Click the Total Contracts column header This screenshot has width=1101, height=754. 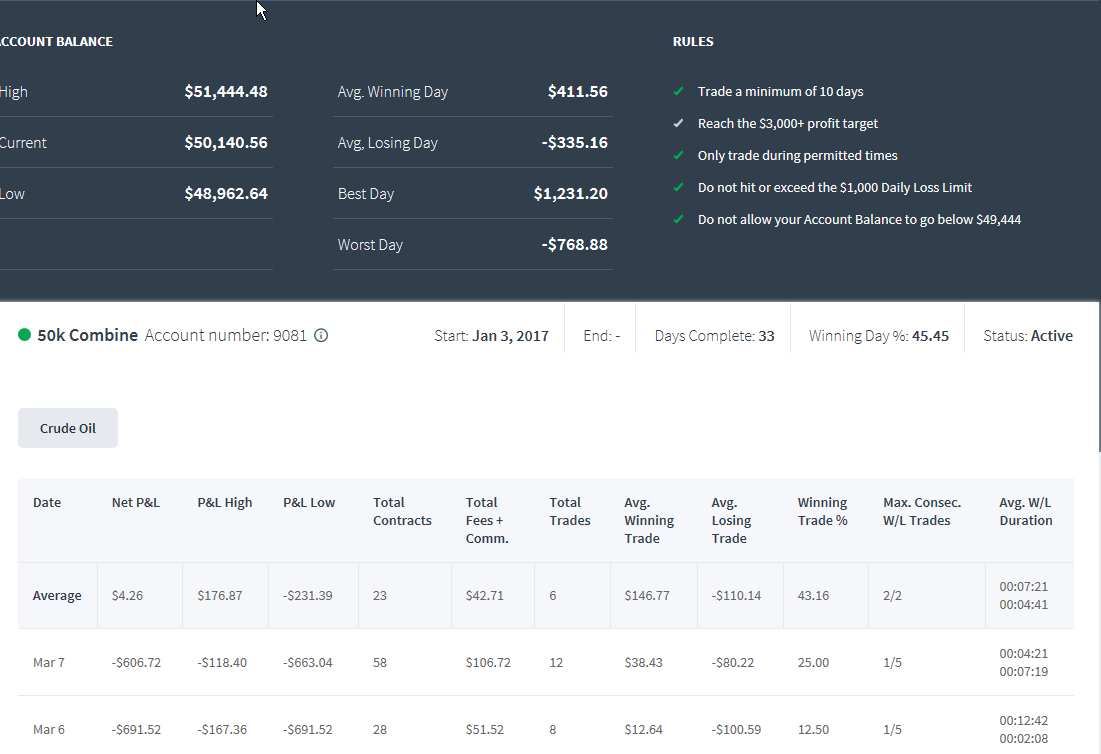click(402, 512)
